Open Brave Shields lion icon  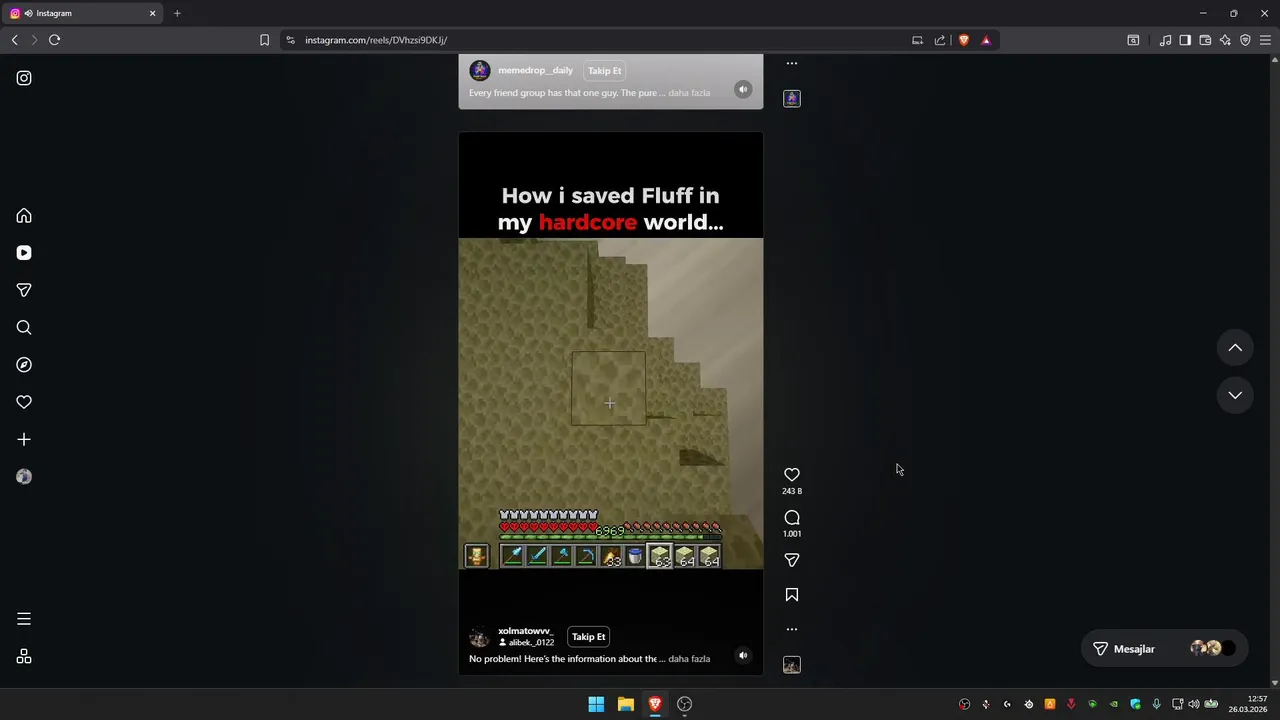(964, 40)
